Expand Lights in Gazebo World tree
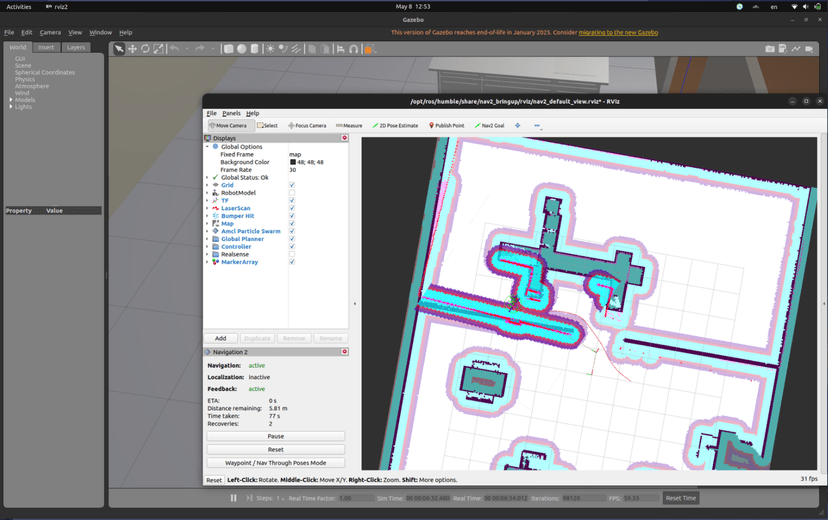828x520 pixels. (x=11, y=107)
